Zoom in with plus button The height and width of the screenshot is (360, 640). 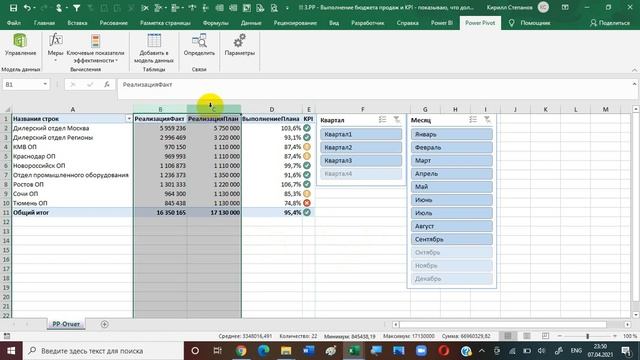[615, 336]
